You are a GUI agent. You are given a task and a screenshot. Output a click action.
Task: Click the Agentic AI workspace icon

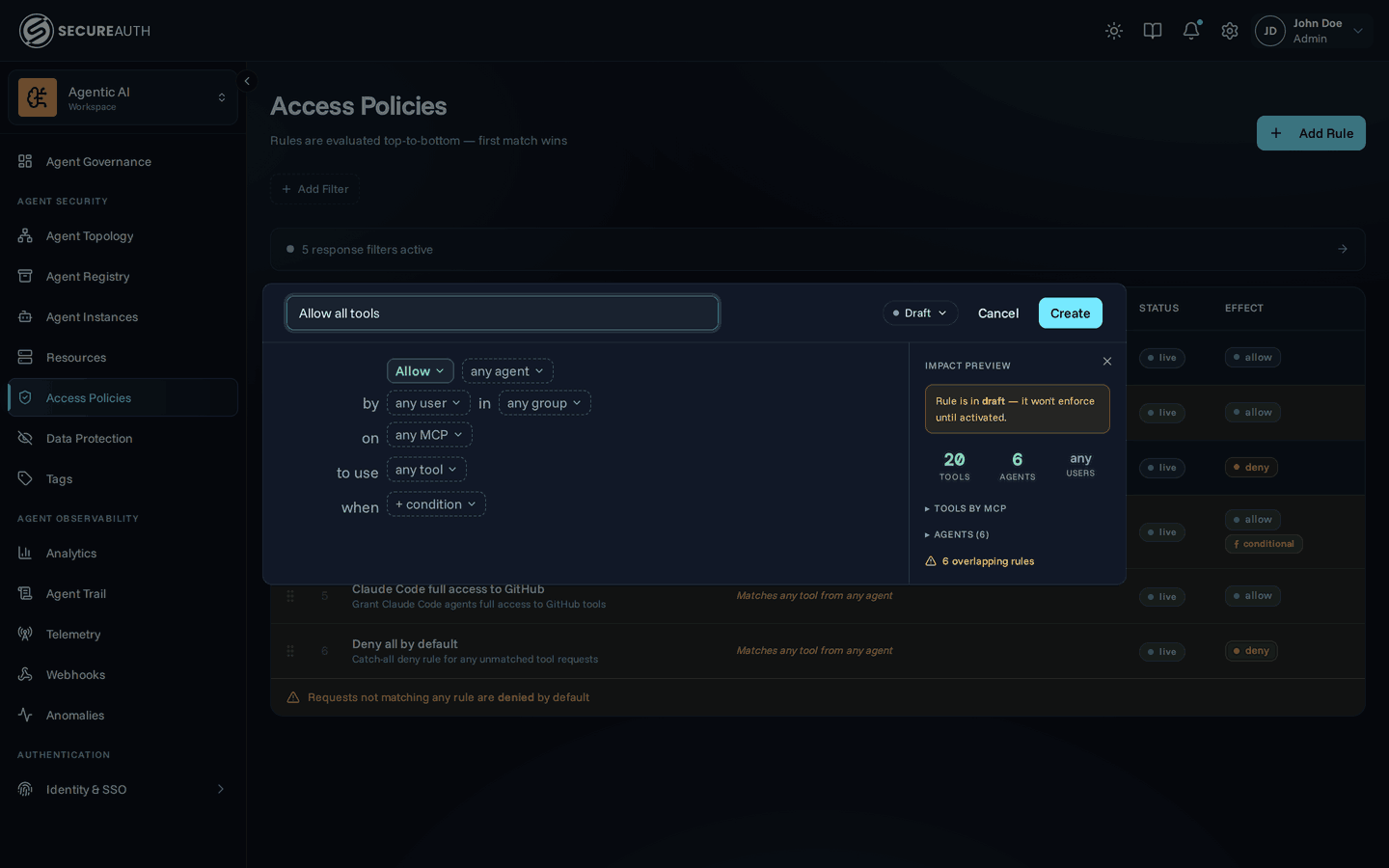38,97
